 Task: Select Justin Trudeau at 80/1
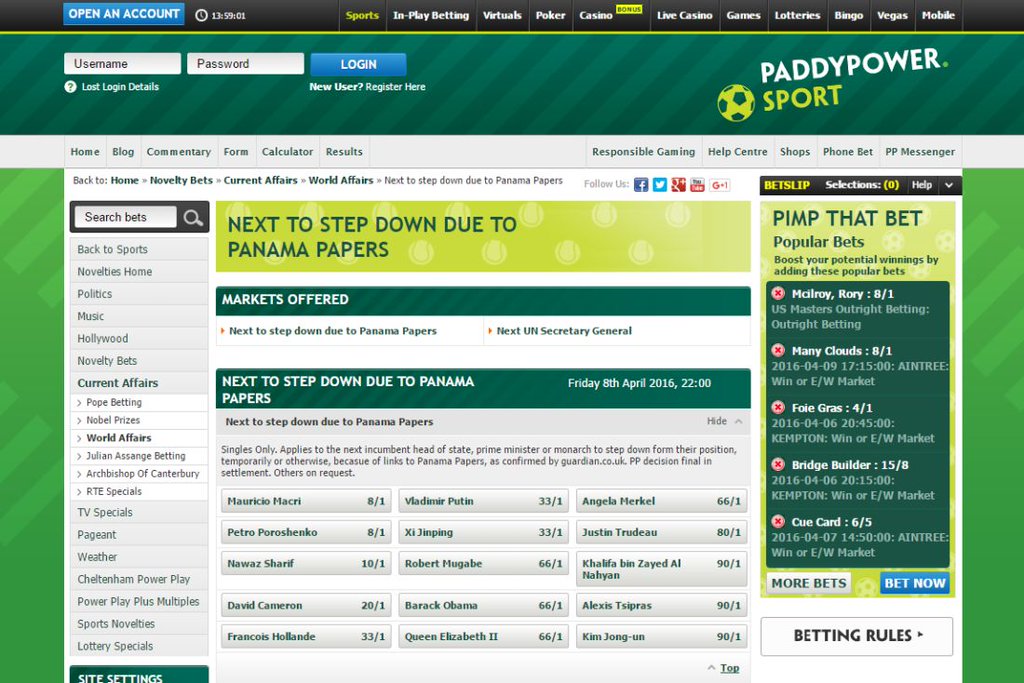pyautogui.click(x=662, y=532)
